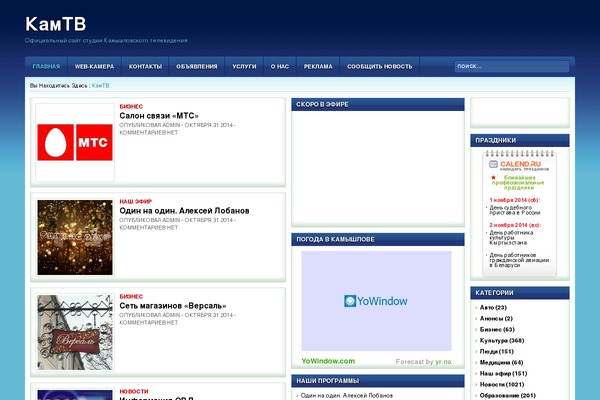
Task: Open the ОБЪЯВЛЕНИЯ menu item
Action: tap(197, 67)
